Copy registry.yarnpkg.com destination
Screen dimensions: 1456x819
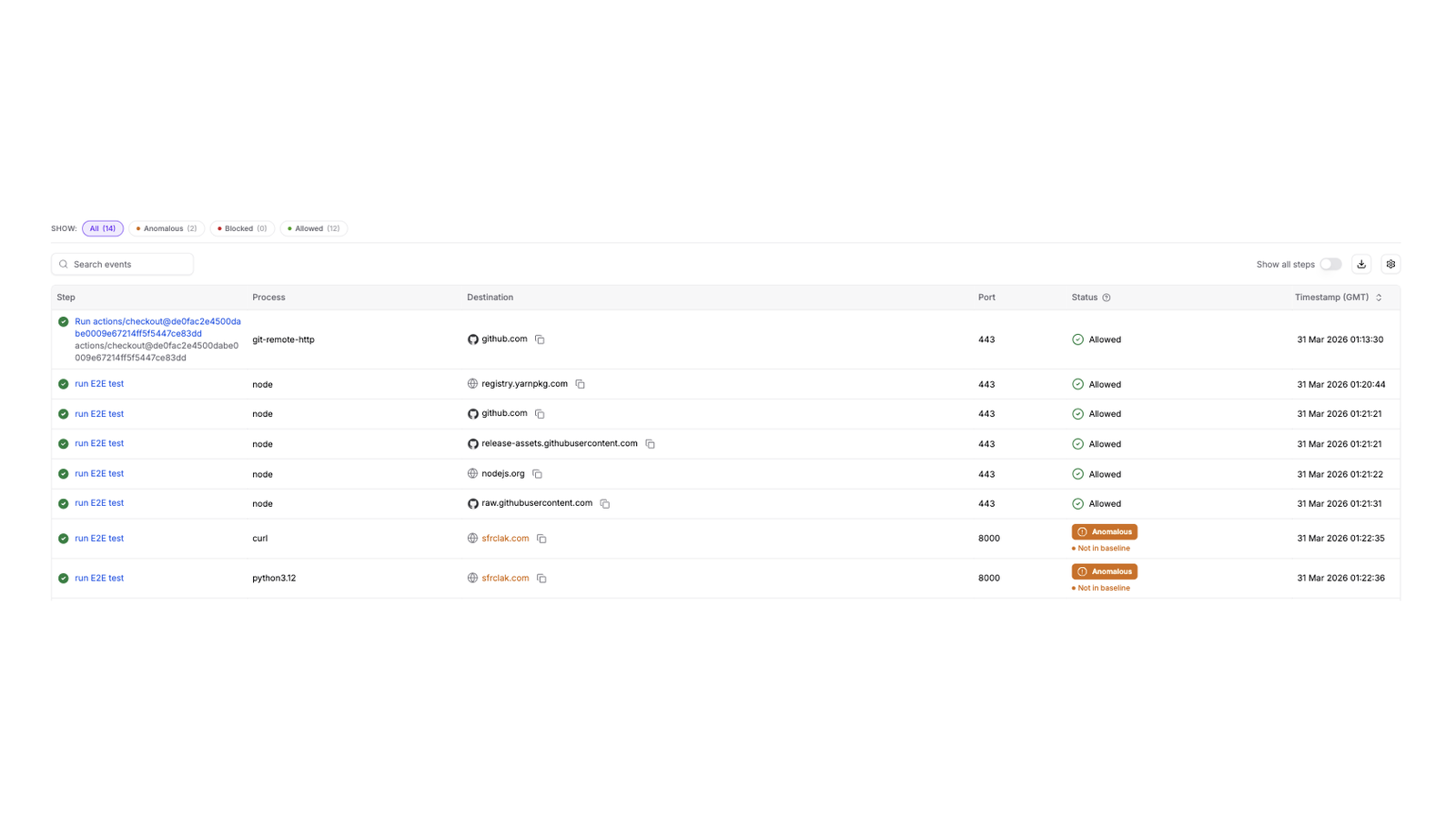(x=580, y=384)
